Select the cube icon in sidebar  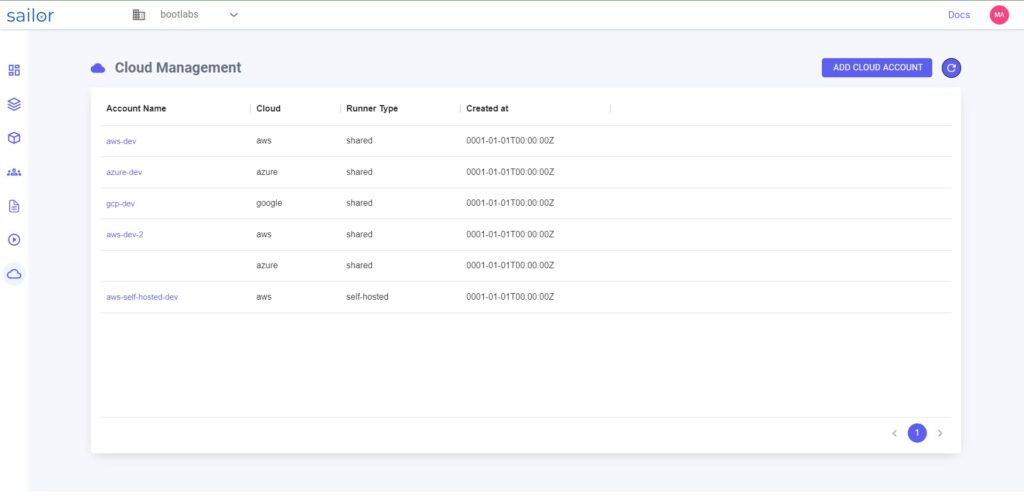pyautogui.click(x=14, y=138)
